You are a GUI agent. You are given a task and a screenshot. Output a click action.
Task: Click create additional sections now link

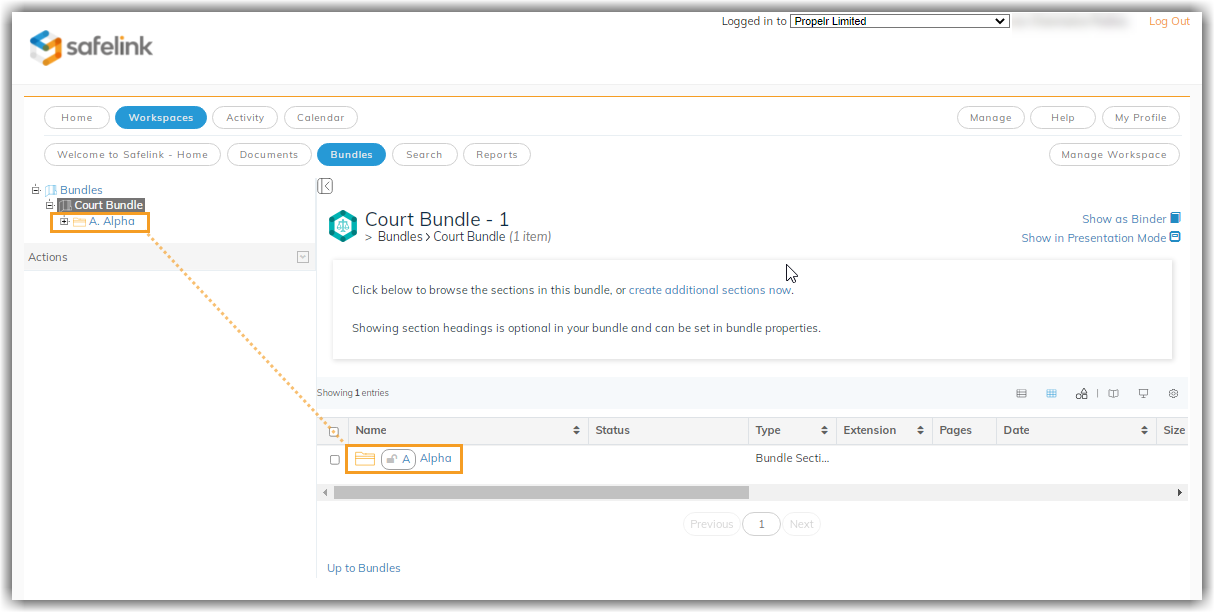click(710, 290)
